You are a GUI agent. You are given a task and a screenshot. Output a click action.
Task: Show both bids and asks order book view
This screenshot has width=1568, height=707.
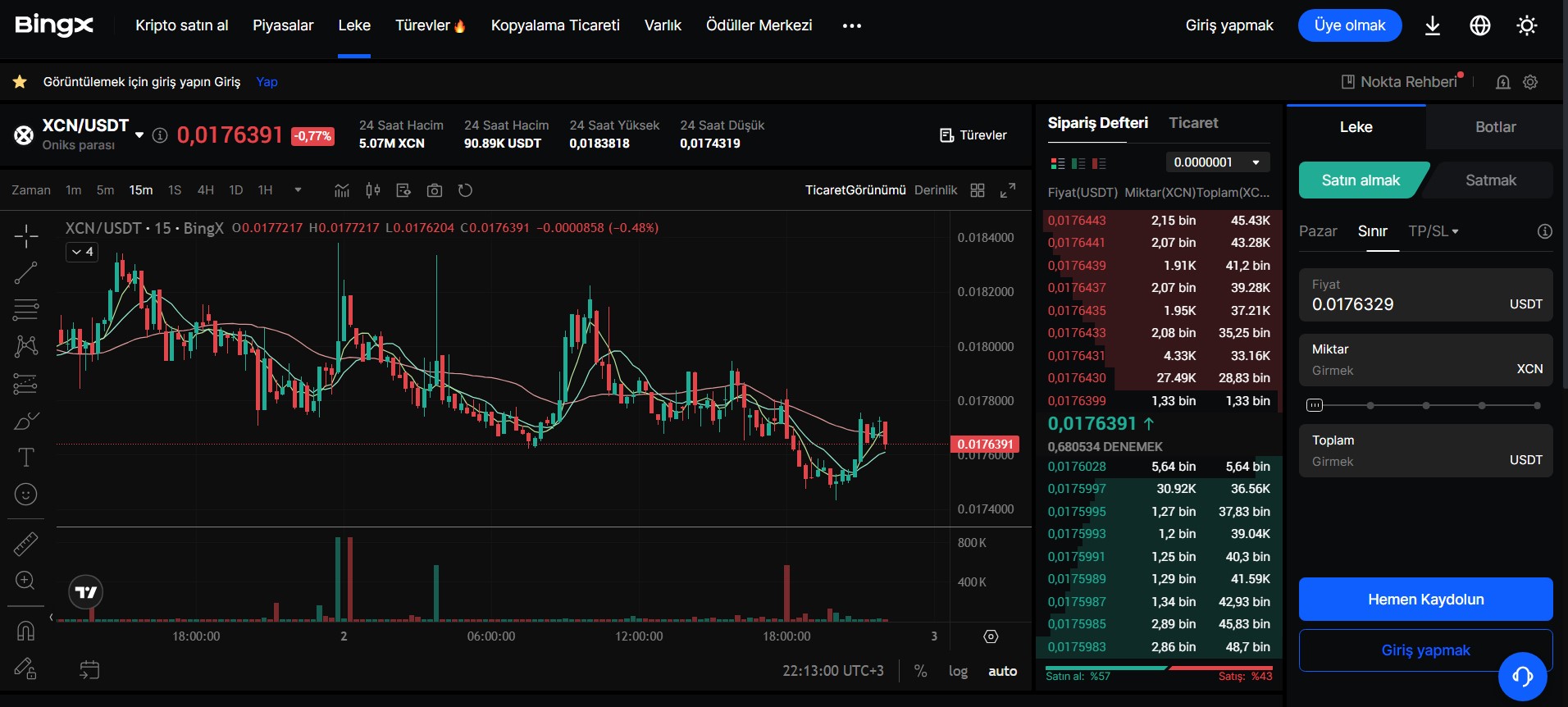tap(1058, 163)
